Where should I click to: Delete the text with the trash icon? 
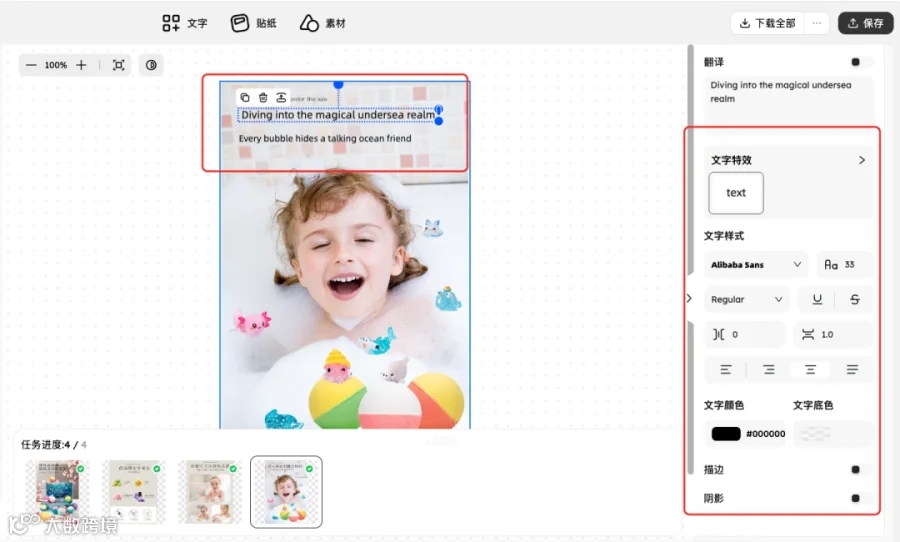(x=263, y=98)
